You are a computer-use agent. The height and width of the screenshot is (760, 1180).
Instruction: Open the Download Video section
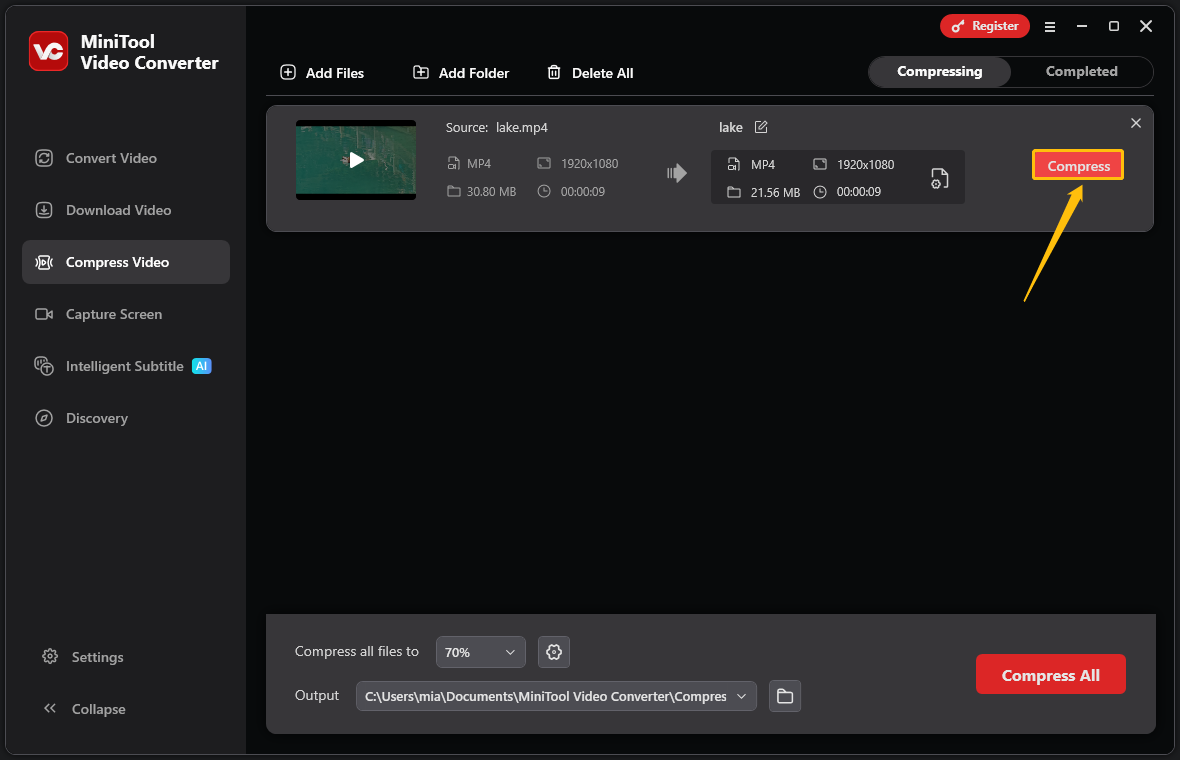click(44, 210)
